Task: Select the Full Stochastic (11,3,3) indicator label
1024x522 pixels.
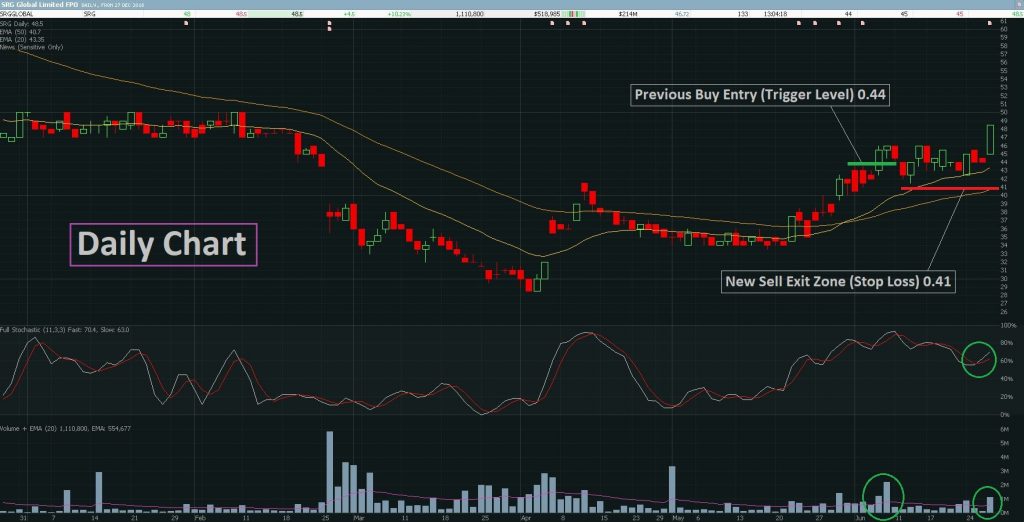Action: pos(65,330)
